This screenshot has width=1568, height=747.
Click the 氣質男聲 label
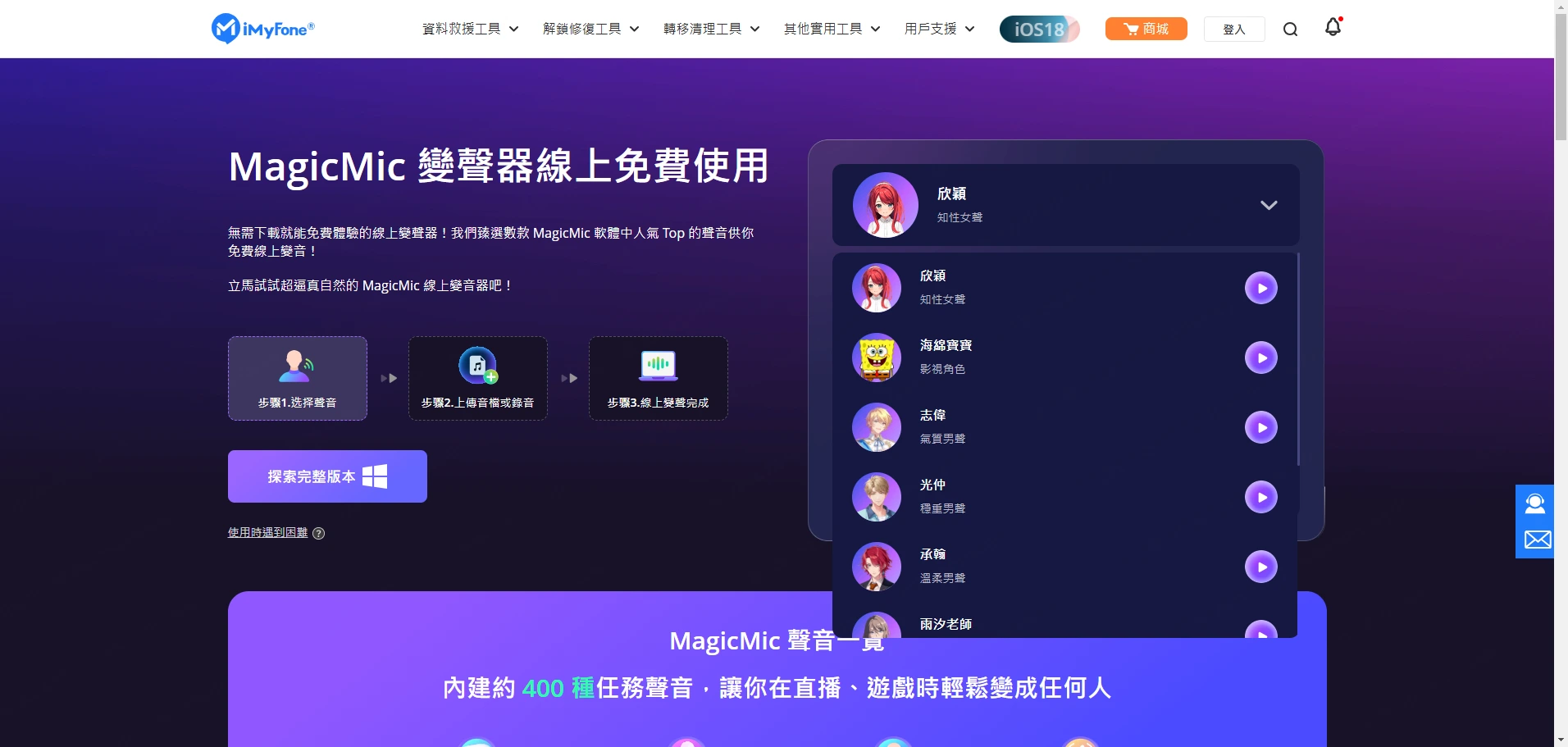[942, 439]
